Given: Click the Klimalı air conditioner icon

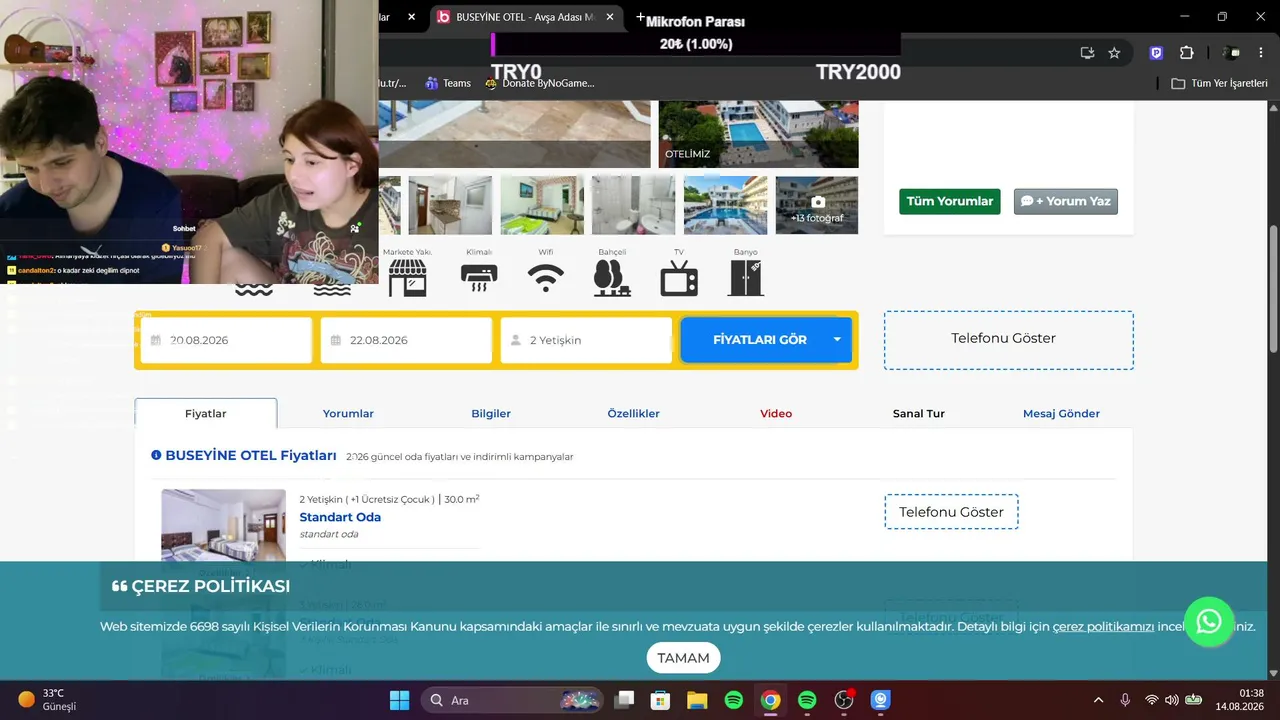Looking at the screenshot, I should coord(479,278).
